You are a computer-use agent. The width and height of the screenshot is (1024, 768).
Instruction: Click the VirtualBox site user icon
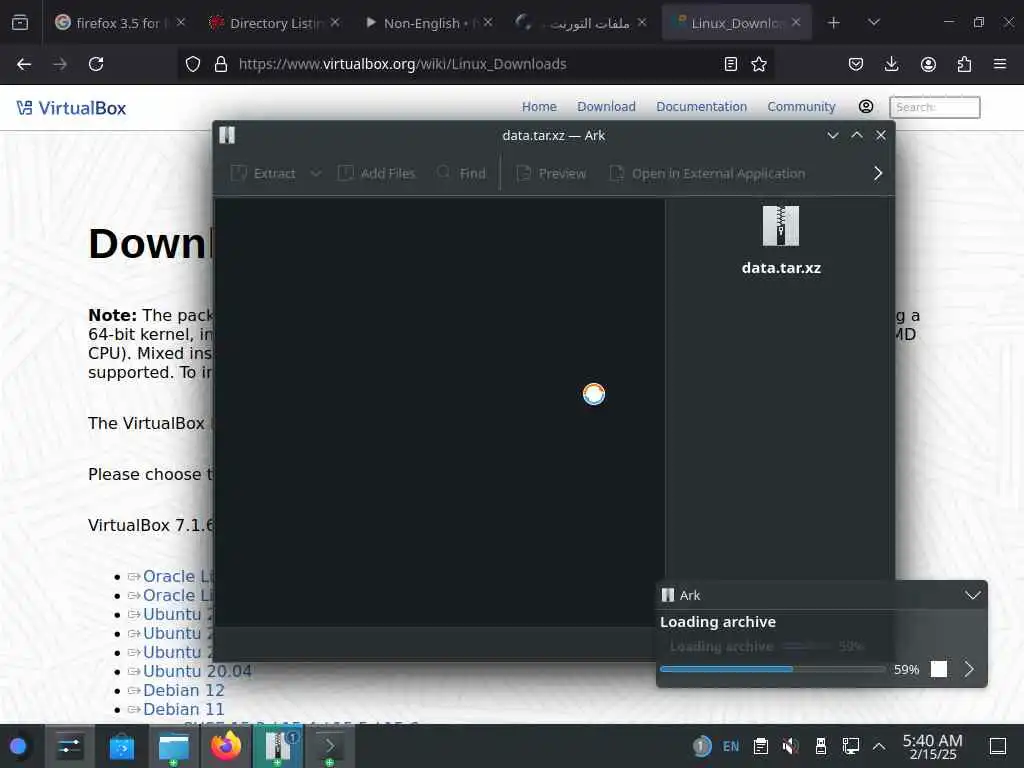click(x=866, y=106)
